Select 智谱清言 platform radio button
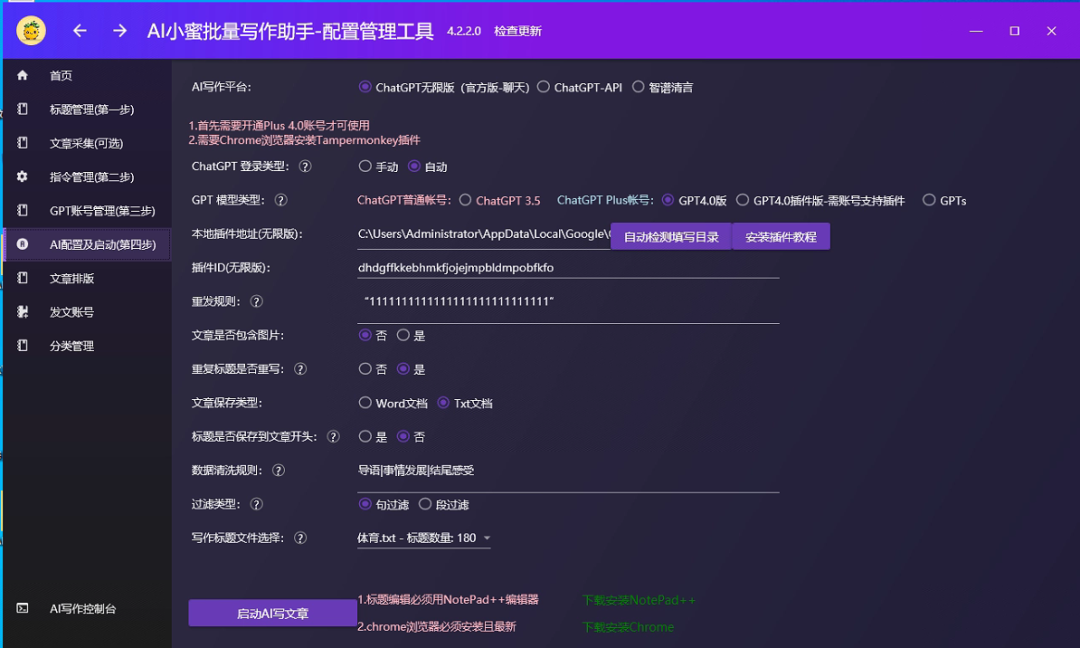The height and width of the screenshot is (648, 1080). (x=638, y=87)
